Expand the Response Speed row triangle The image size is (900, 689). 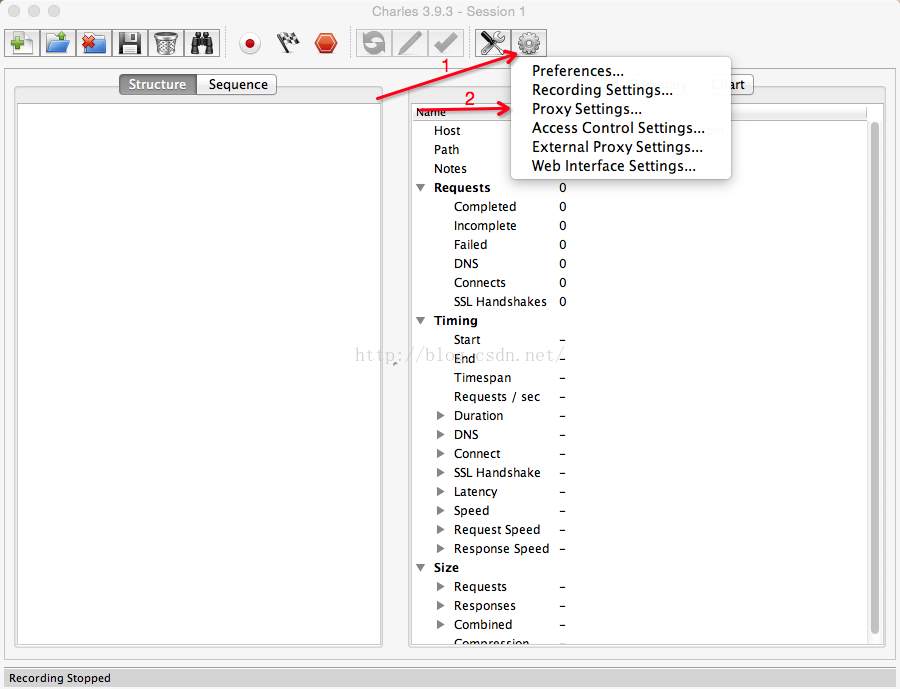(440, 548)
